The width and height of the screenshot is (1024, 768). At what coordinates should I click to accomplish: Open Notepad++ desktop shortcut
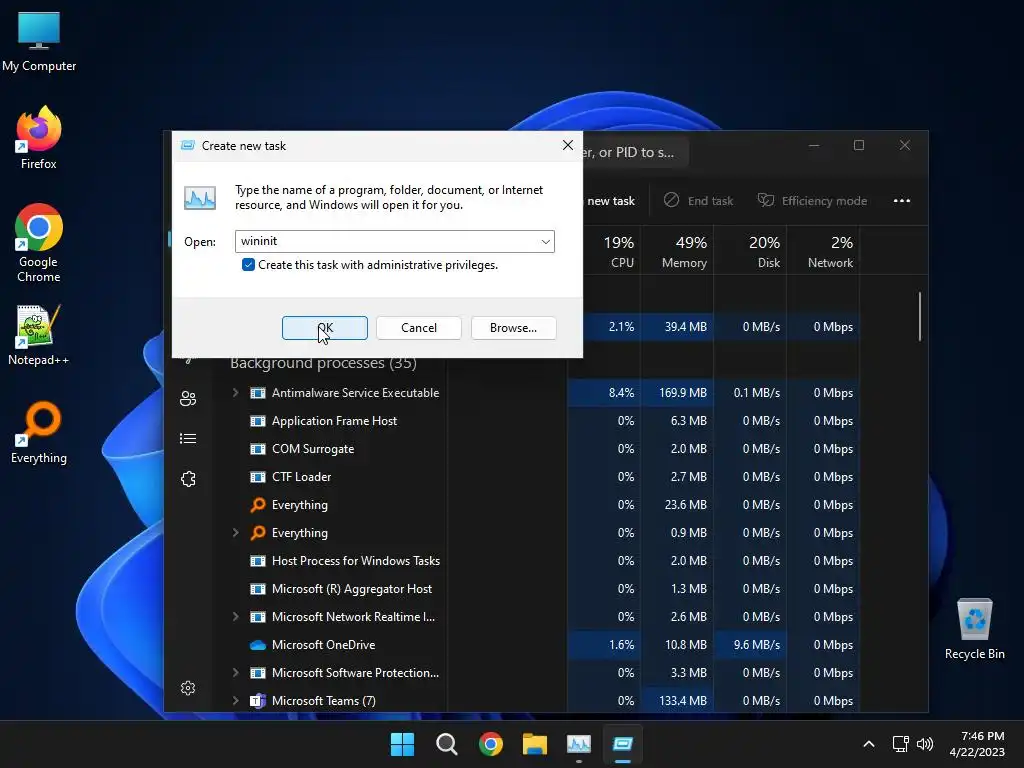click(39, 335)
